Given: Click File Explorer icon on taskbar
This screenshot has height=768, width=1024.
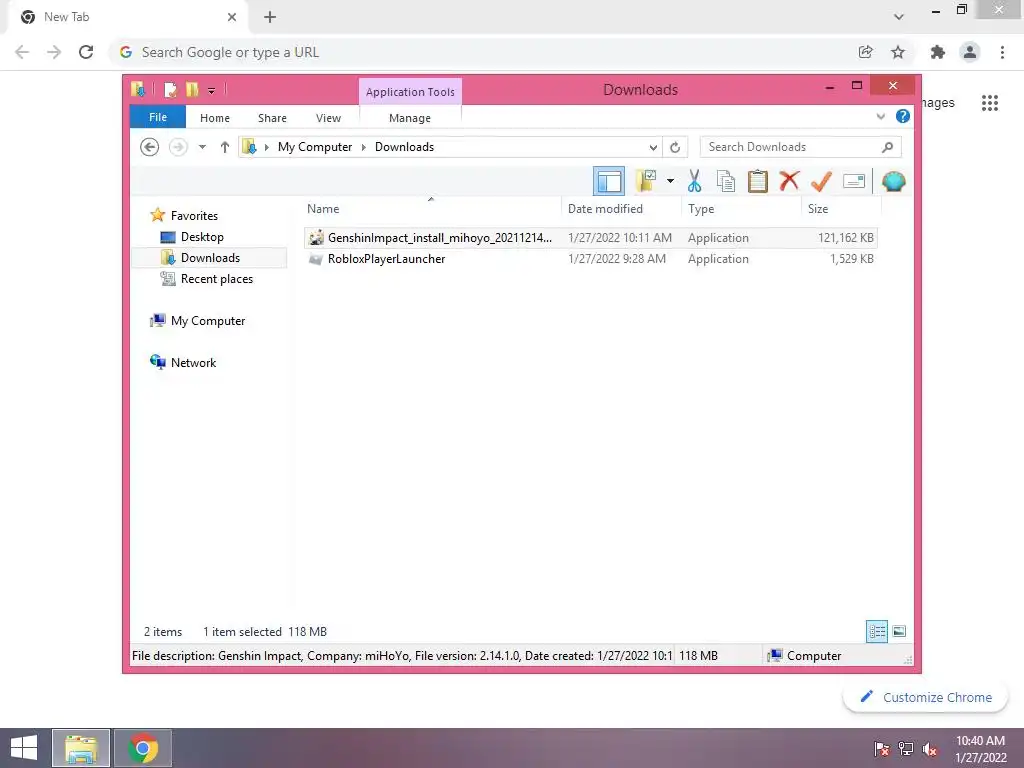Looking at the screenshot, I should [x=81, y=748].
